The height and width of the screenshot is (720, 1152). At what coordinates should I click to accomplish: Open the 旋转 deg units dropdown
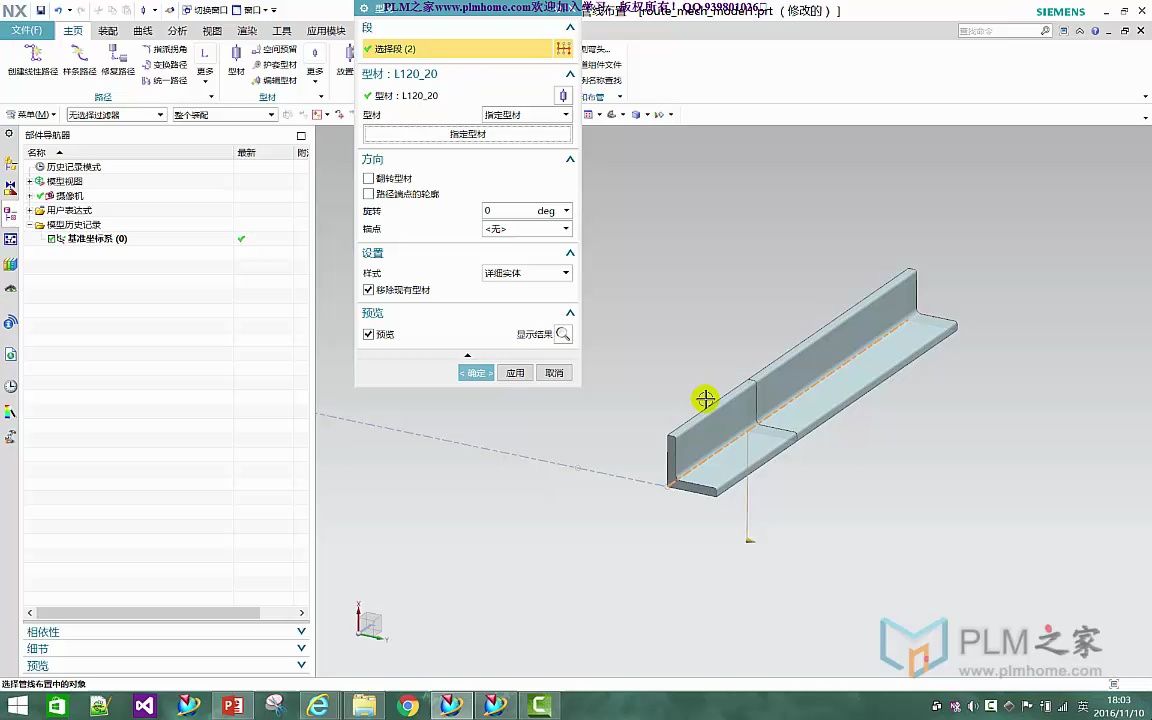pos(566,211)
